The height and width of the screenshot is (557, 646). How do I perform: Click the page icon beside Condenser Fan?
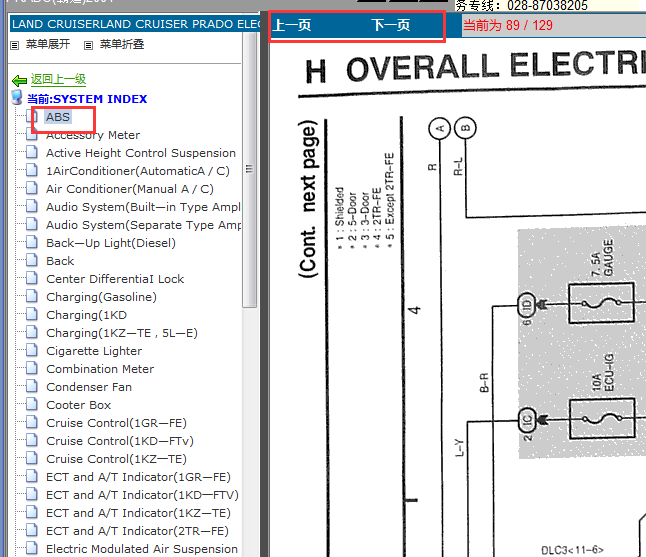(x=32, y=386)
